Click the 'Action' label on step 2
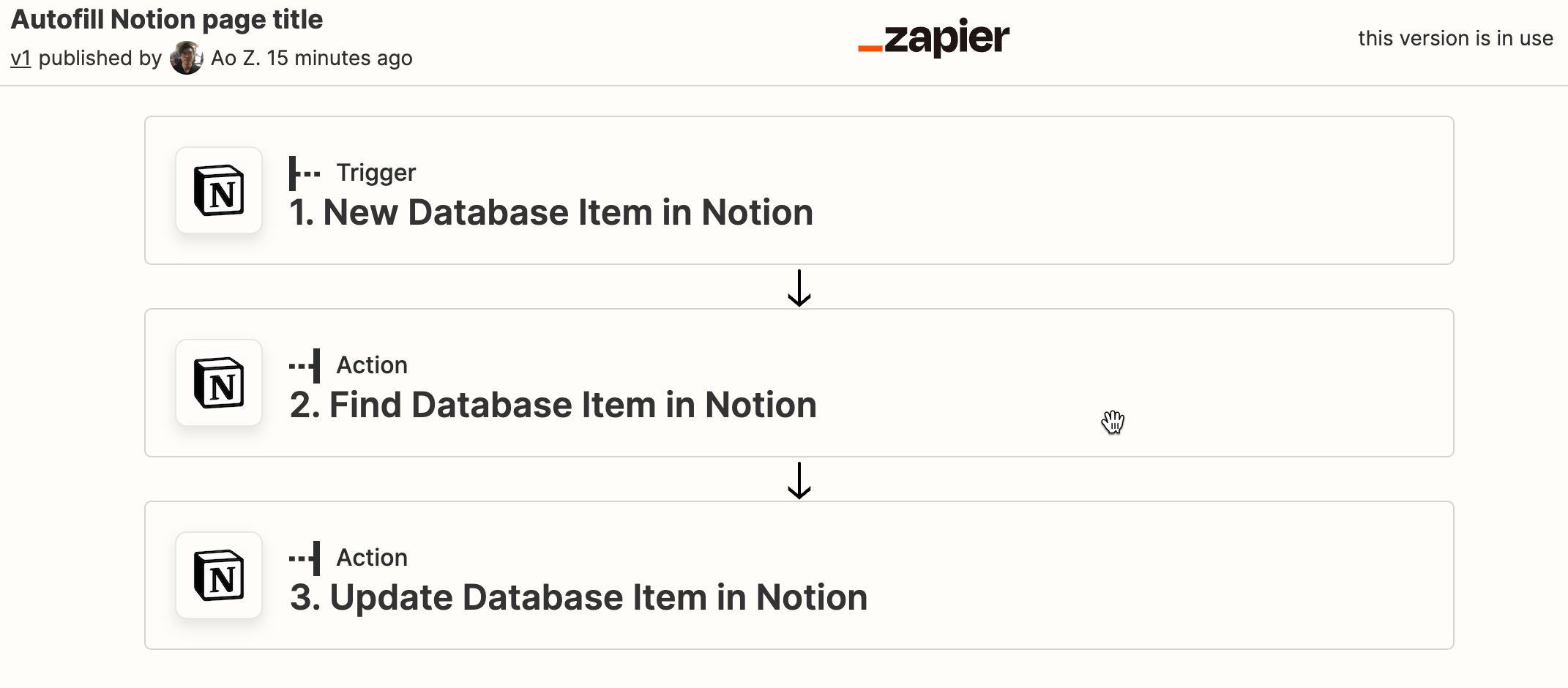1568x688 pixels. 372,365
